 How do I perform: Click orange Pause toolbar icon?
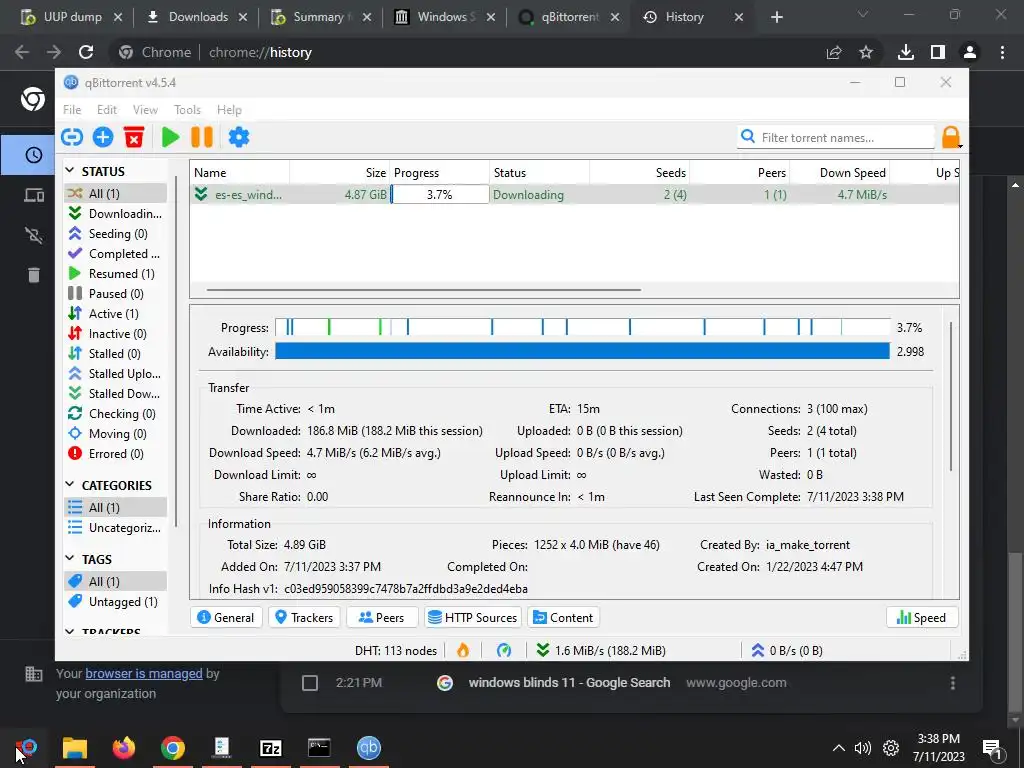[x=202, y=137]
